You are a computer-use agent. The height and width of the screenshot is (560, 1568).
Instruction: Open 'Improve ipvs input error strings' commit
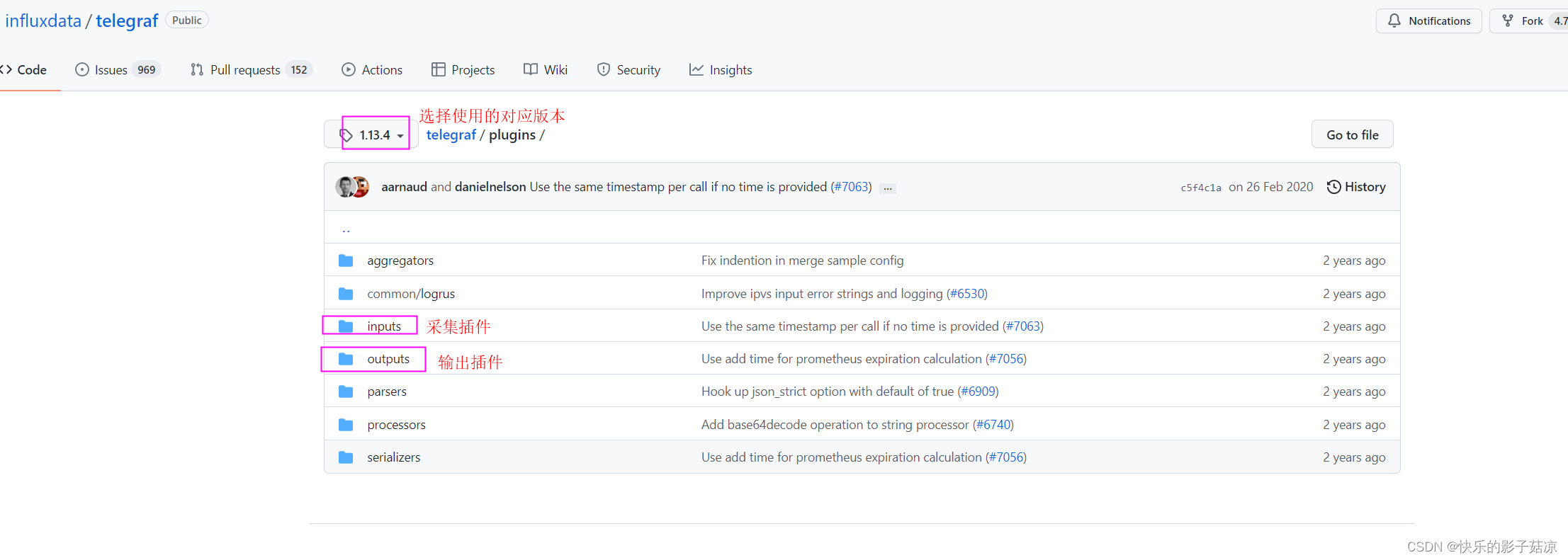pyautogui.click(x=822, y=294)
